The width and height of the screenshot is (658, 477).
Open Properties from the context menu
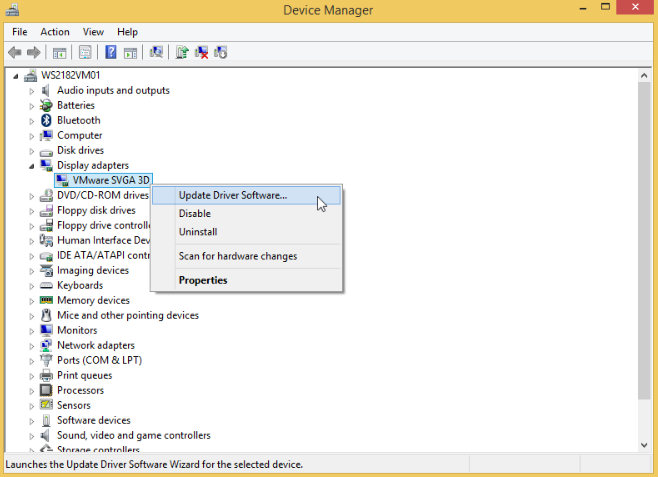coord(202,280)
